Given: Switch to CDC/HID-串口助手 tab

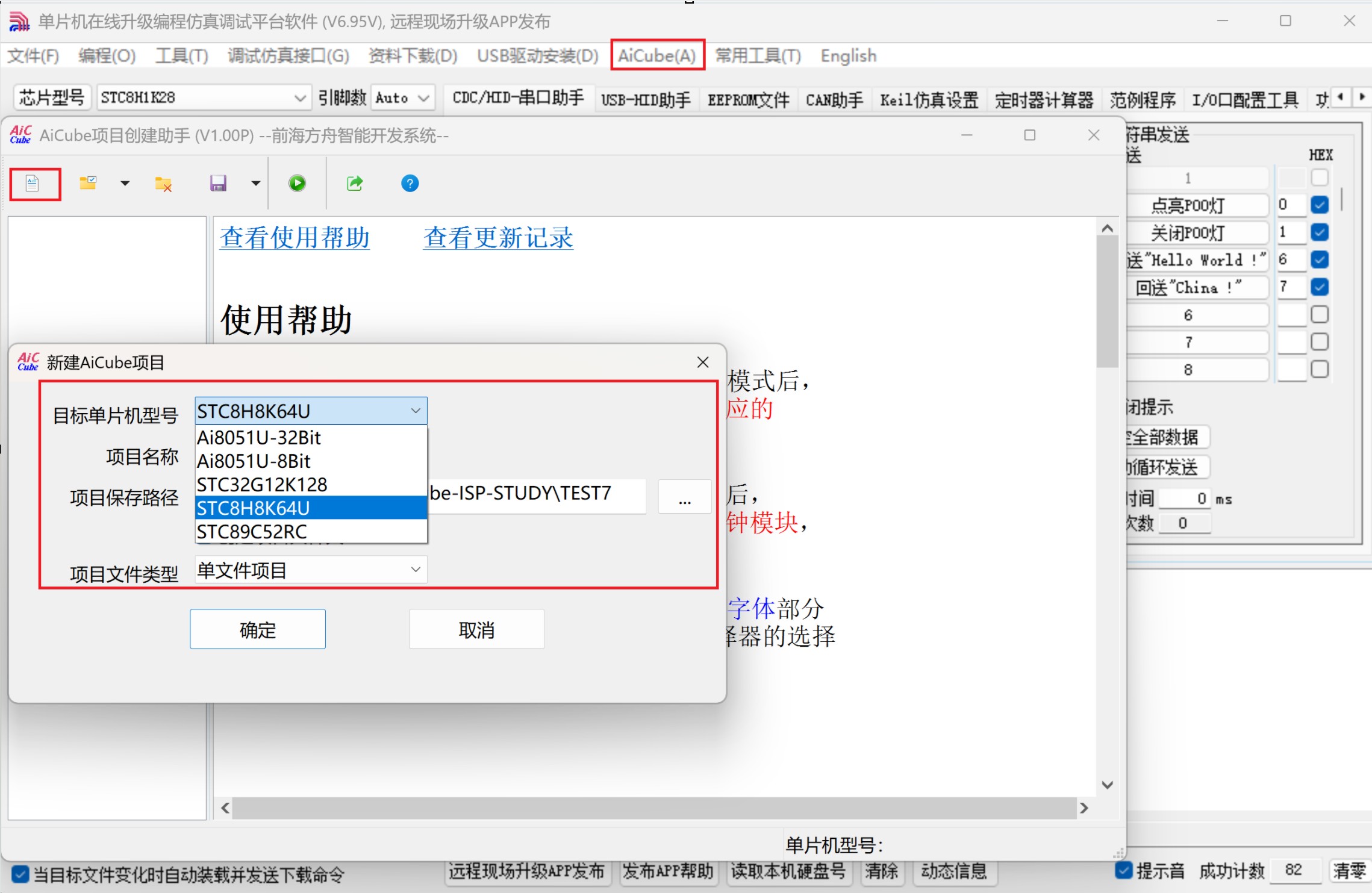Looking at the screenshot, I should [518, 98].
